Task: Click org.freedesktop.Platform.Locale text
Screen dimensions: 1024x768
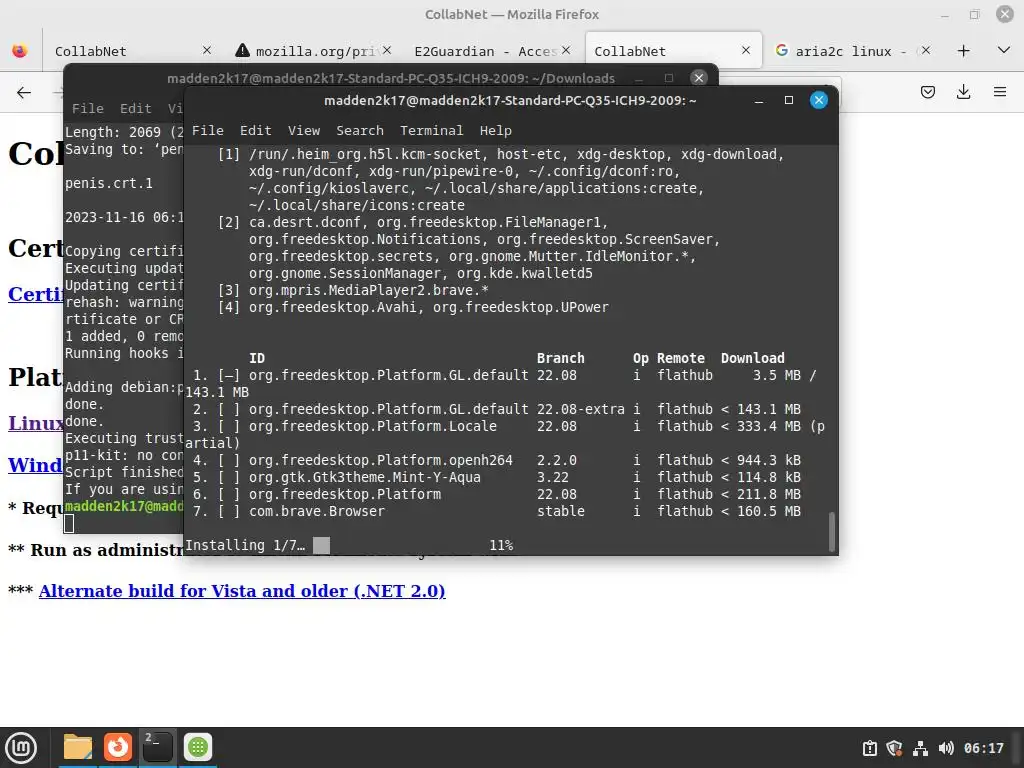Action: tap(373, 426)
